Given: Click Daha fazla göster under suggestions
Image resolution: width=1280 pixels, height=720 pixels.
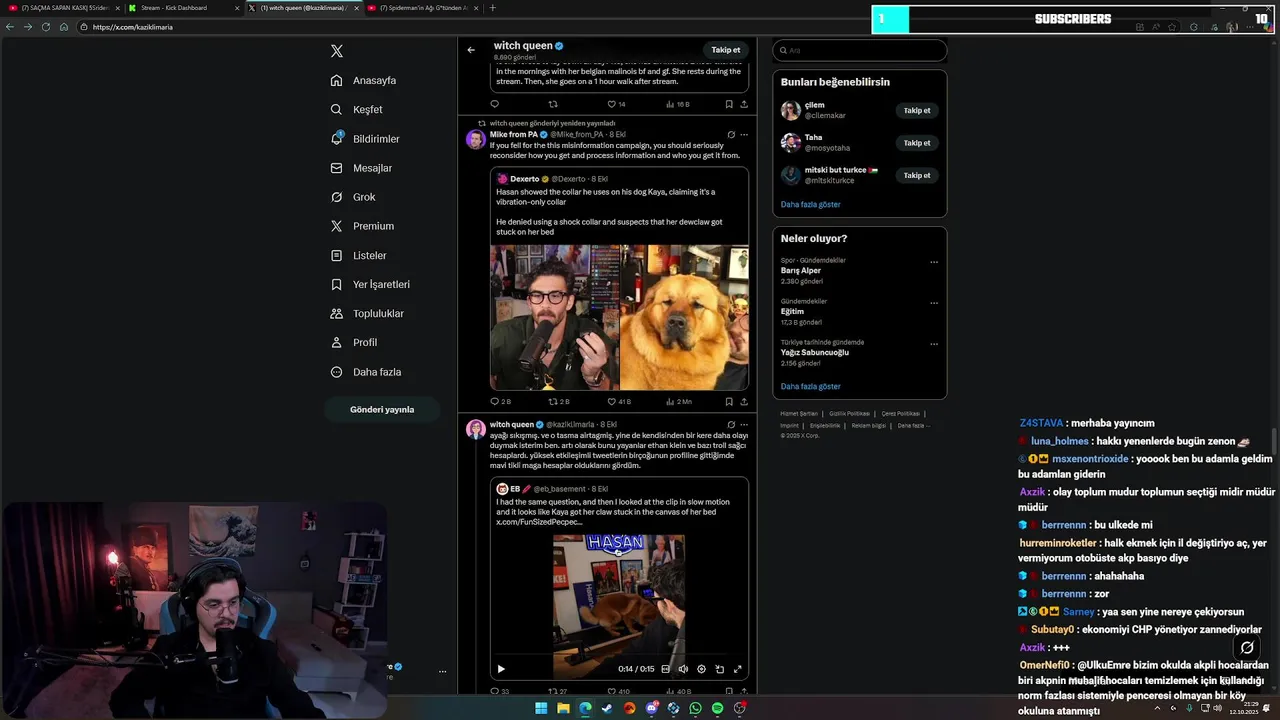Looking at the screenshot, I should pos(810,204).
